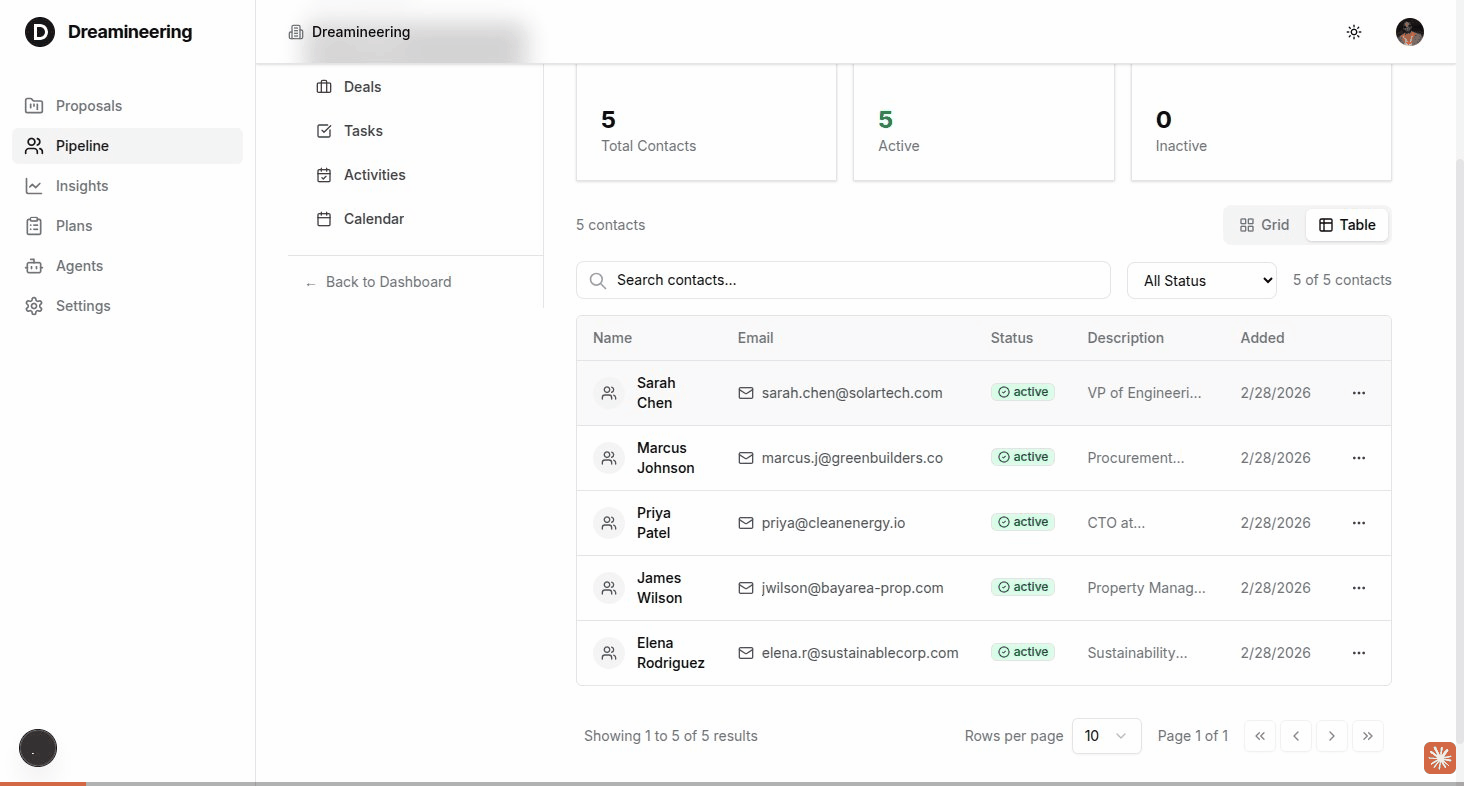This screenshot has width=1464, height=786.
Task: Switch to Grid view
Action: coord(1264,225)
